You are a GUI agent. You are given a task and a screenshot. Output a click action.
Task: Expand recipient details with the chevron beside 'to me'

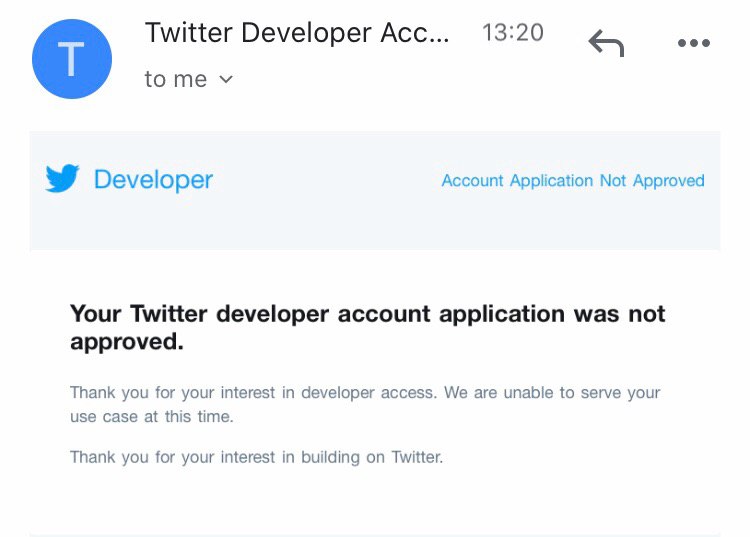[226, 80]
